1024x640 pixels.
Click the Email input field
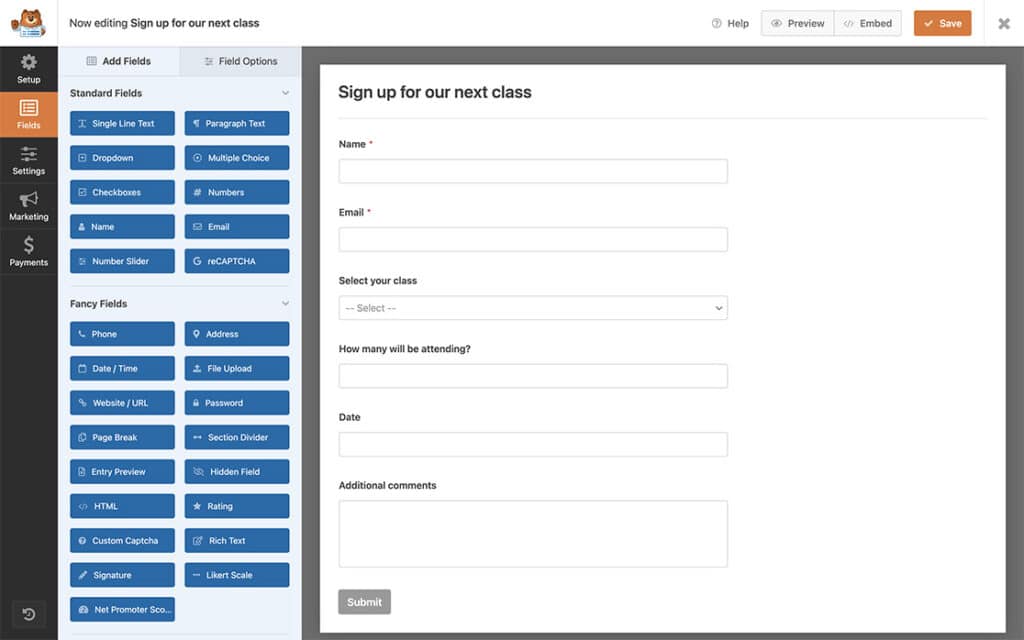(x=533, y=240)
